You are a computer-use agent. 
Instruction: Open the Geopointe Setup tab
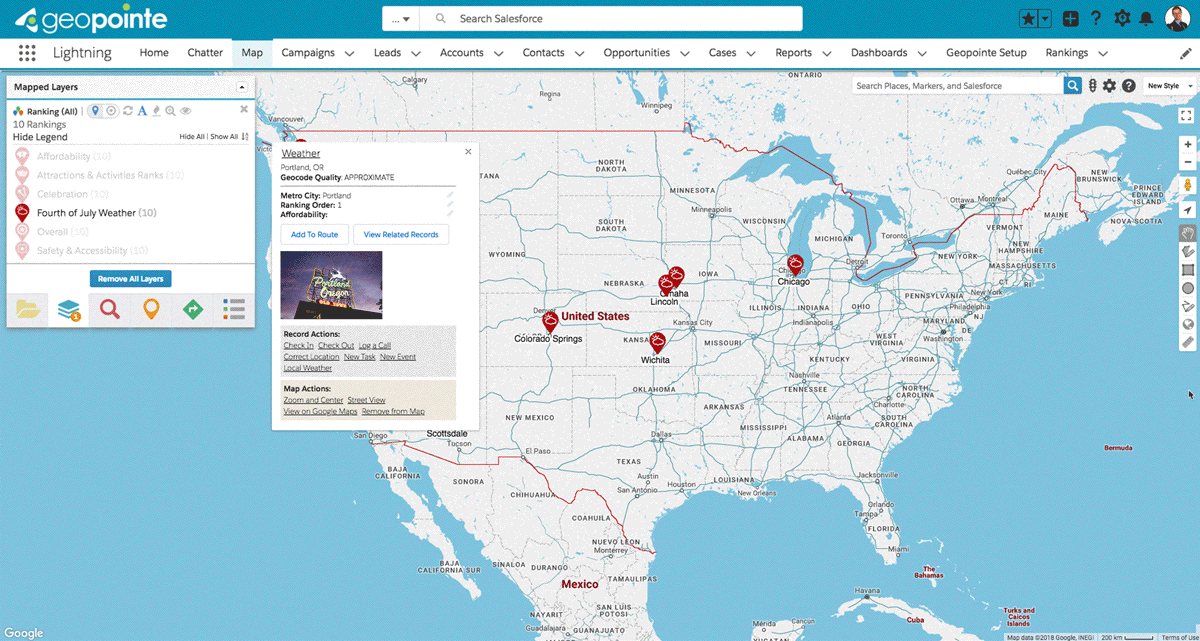click(x=986, y=53)
